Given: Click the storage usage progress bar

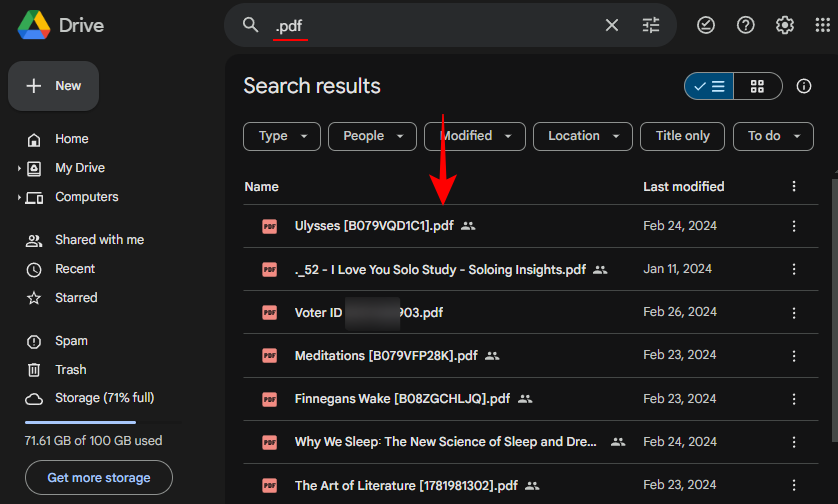Looking at the screenshot, I should (x=103, y=422).
